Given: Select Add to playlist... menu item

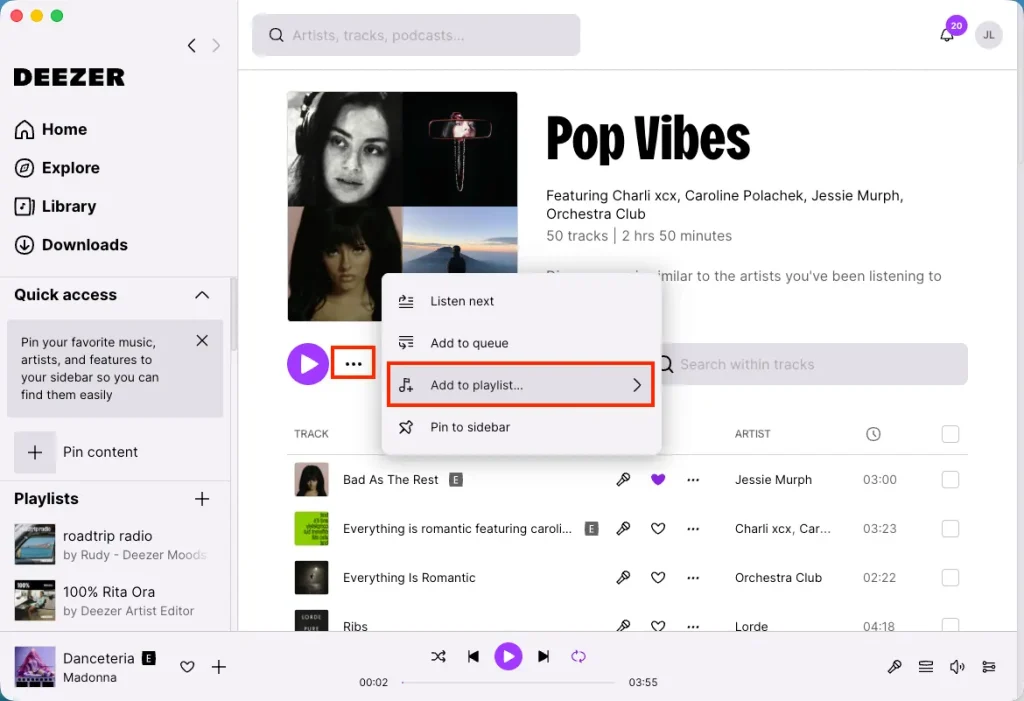Looking at the screenshot, I should click(521, 385).
